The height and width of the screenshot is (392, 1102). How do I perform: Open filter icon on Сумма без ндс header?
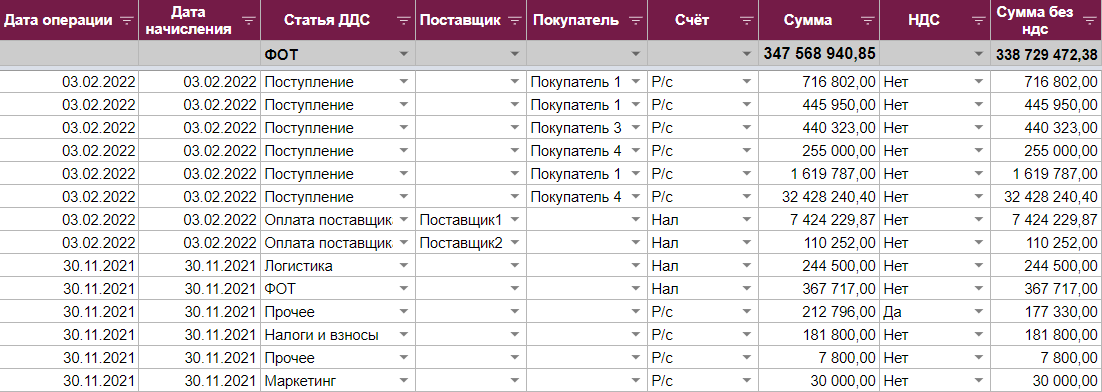(1091, 20)
